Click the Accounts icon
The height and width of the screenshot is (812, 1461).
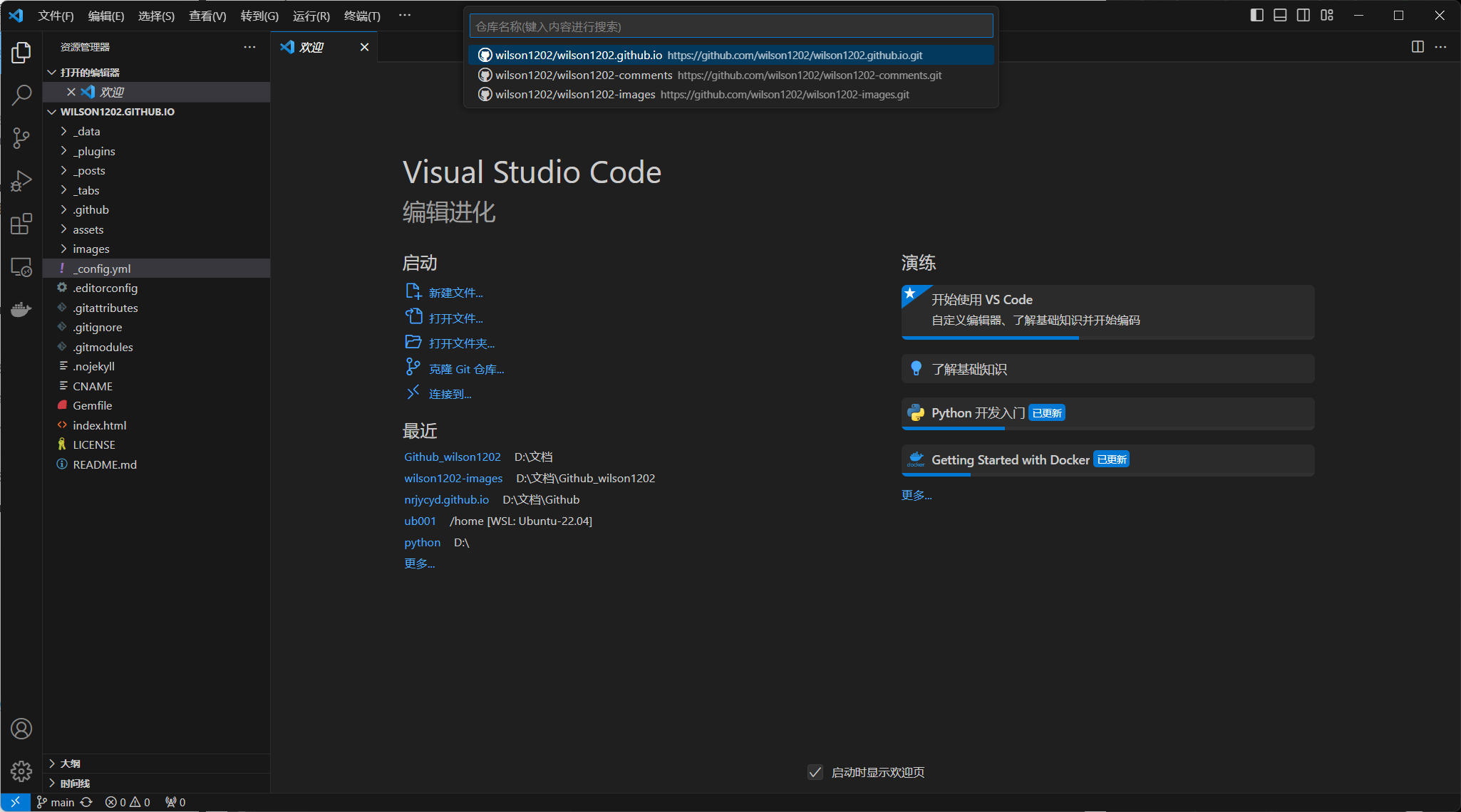click(21, 729)
